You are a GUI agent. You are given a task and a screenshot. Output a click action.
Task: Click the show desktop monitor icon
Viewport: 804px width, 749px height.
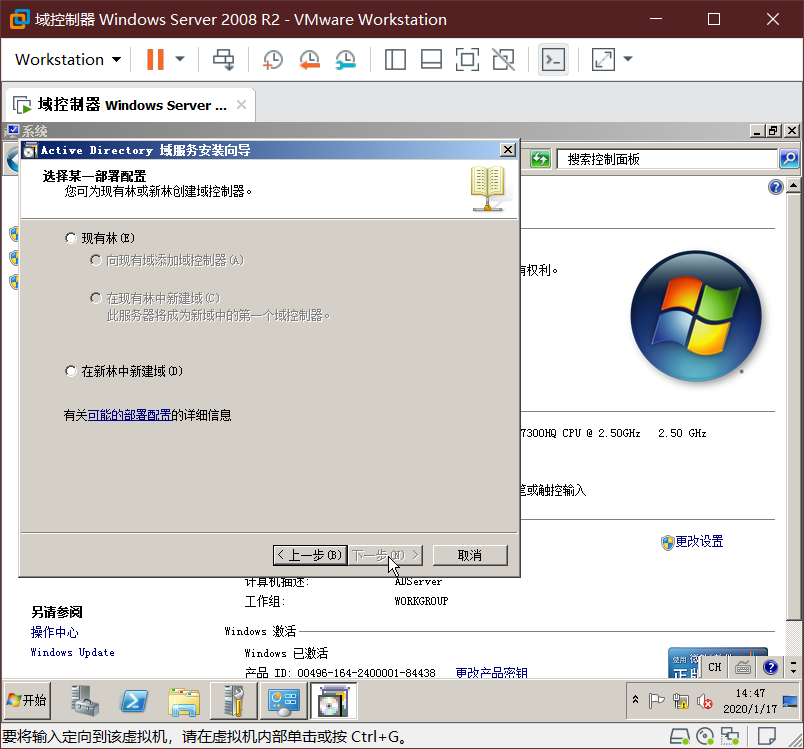tap(790, 701)
